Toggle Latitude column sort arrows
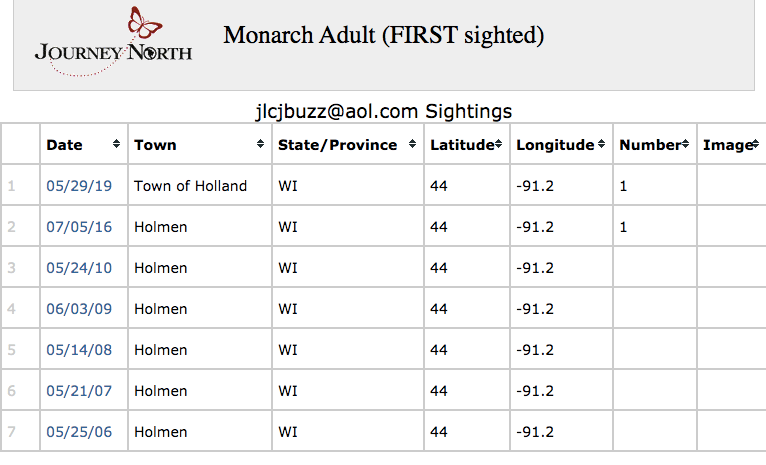Screen dimensions: 766x465 [498, 145]
